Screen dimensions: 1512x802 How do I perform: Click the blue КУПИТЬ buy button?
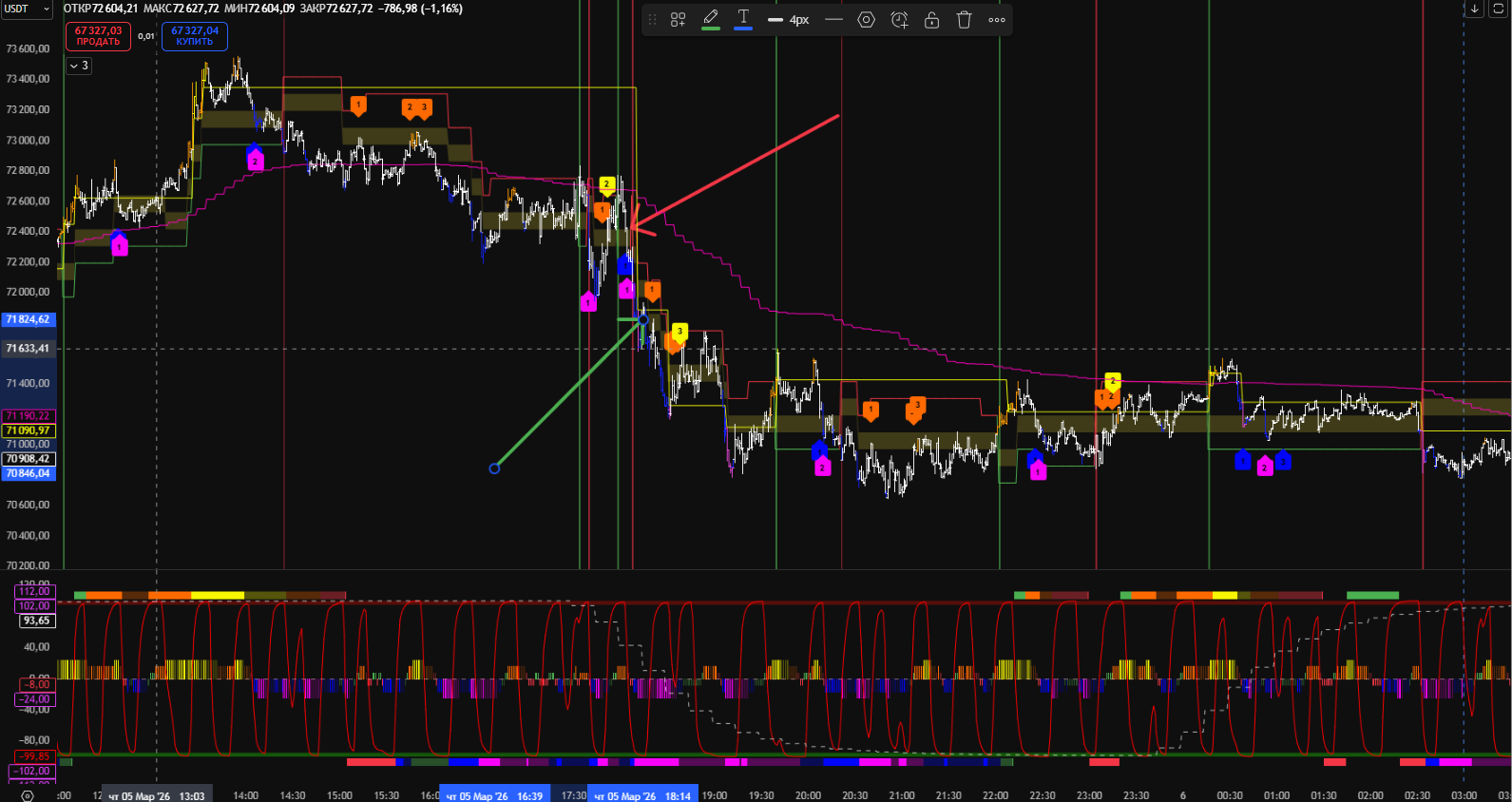pyautogui.click(x=194, y=36)
